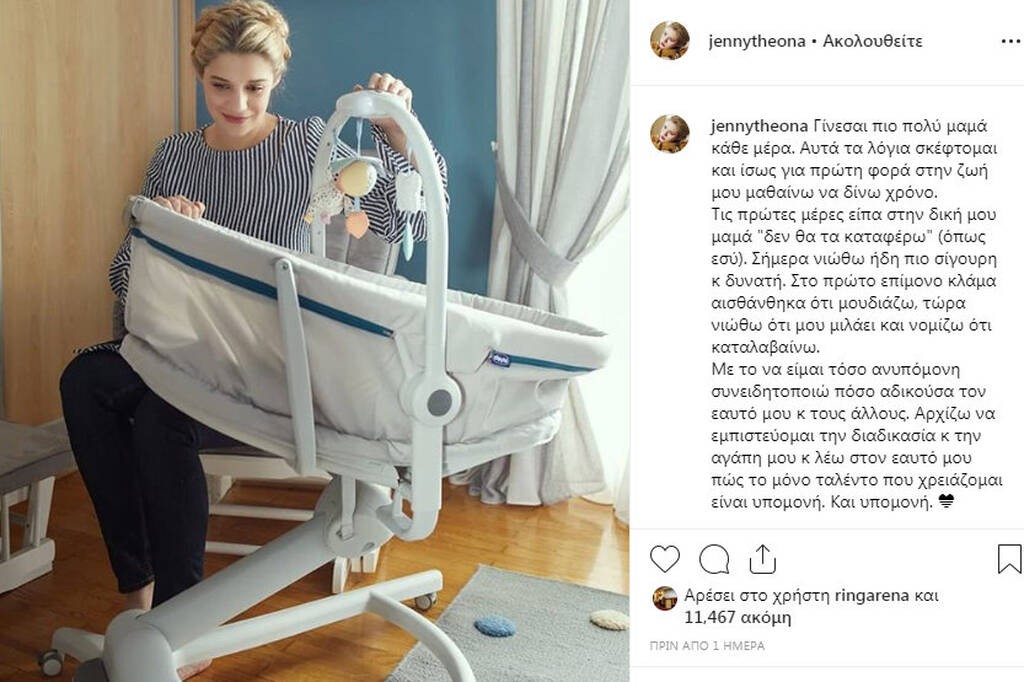This screenshot has height=682, width=1024.
Task: Open the ΠΡΙΝ ΑΠΟ 1 ΗΜΕΡΑ timestamp
Action: (707, 645)
